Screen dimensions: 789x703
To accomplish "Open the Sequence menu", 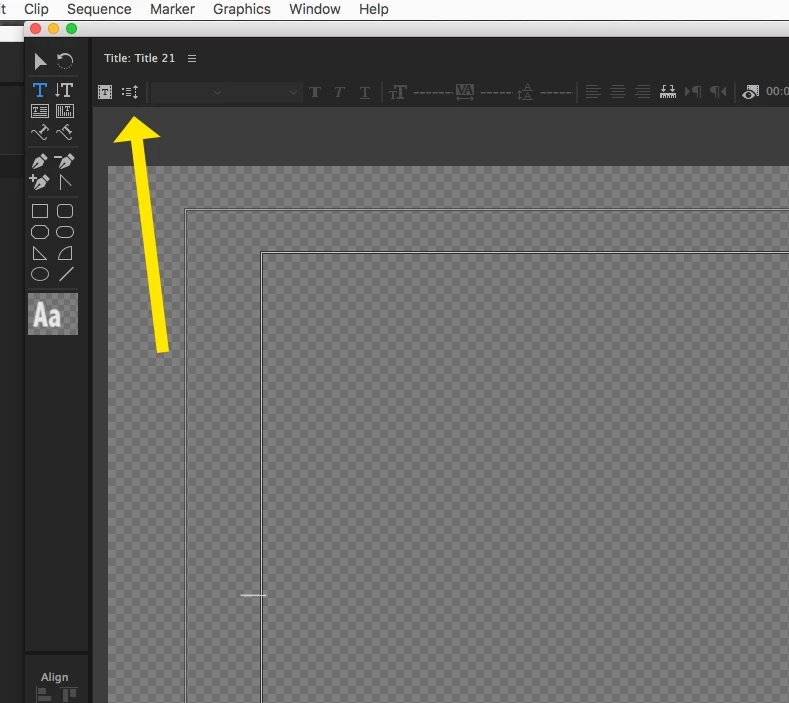I will [x=99, y=9].
